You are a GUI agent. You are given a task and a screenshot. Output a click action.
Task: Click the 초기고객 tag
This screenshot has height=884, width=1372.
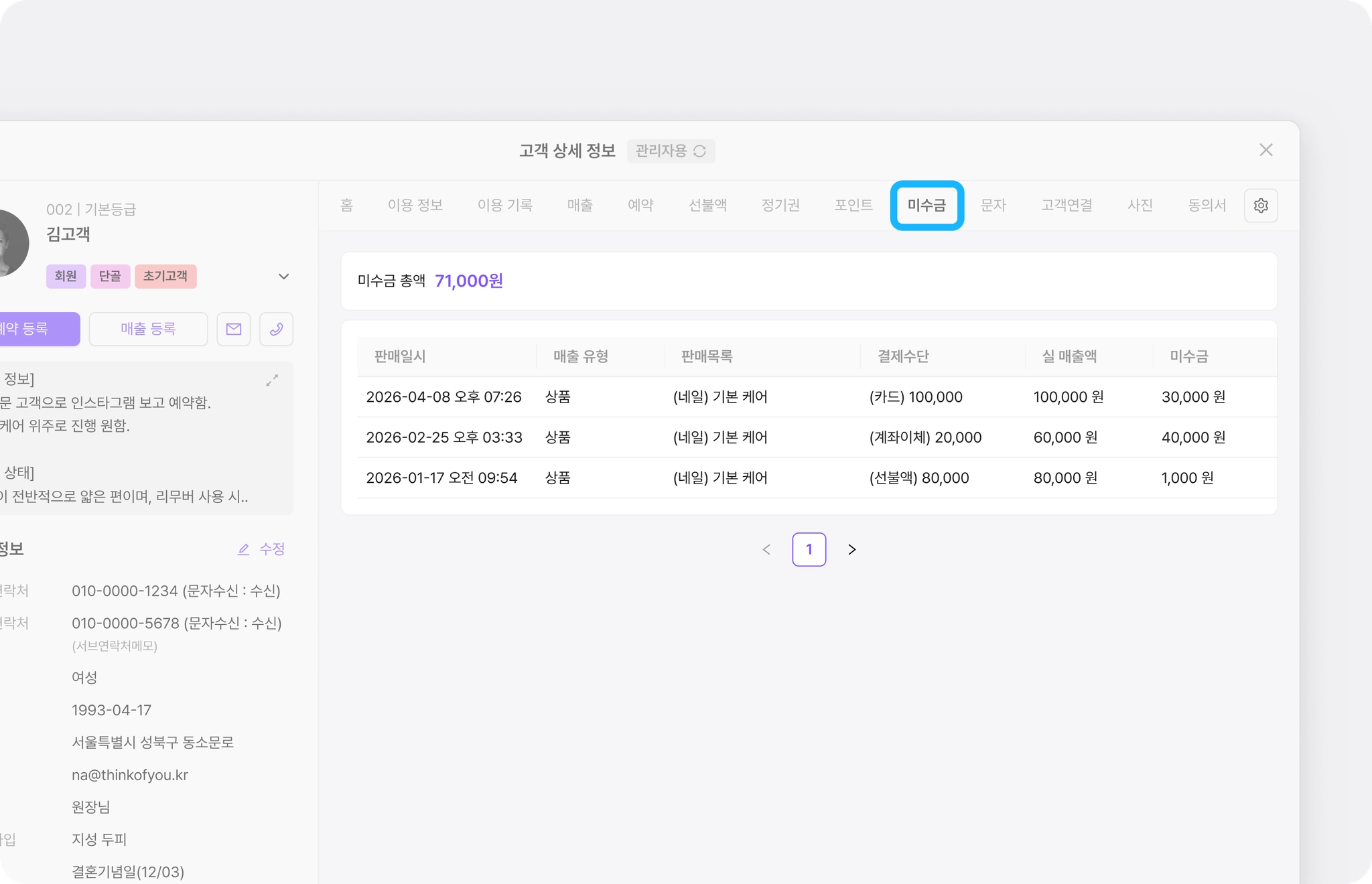pos(165,277)
